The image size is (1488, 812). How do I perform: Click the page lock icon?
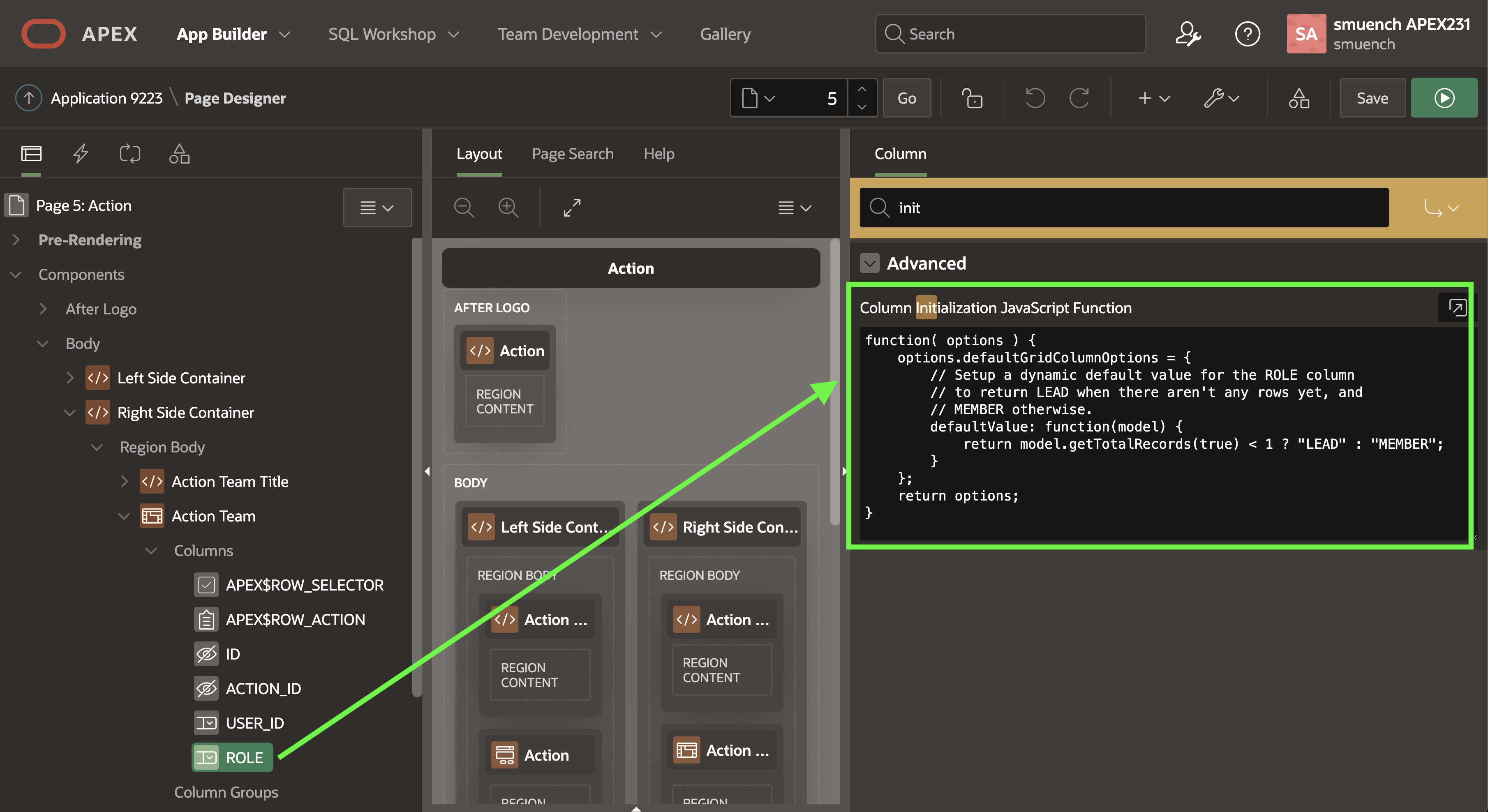972,98
